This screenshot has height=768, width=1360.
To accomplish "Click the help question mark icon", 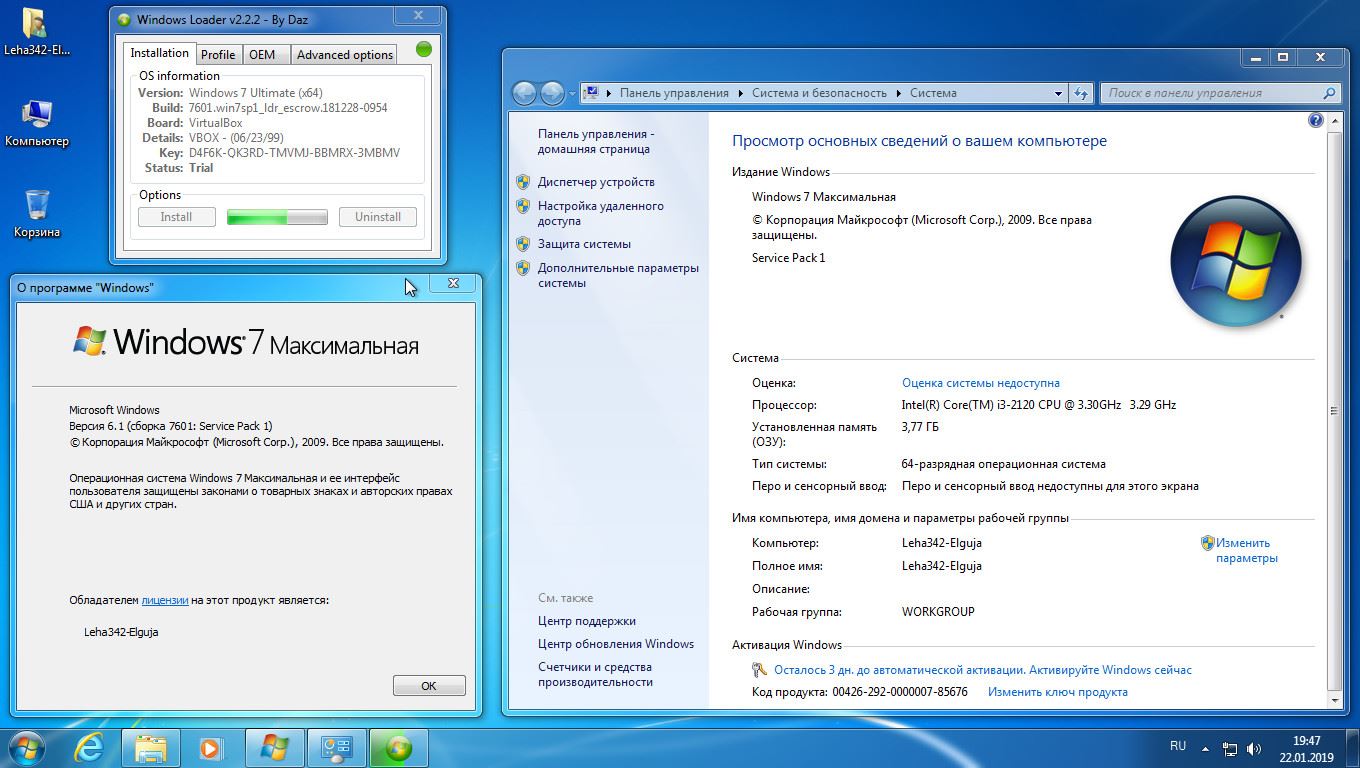I will (x=1315, y=120).
